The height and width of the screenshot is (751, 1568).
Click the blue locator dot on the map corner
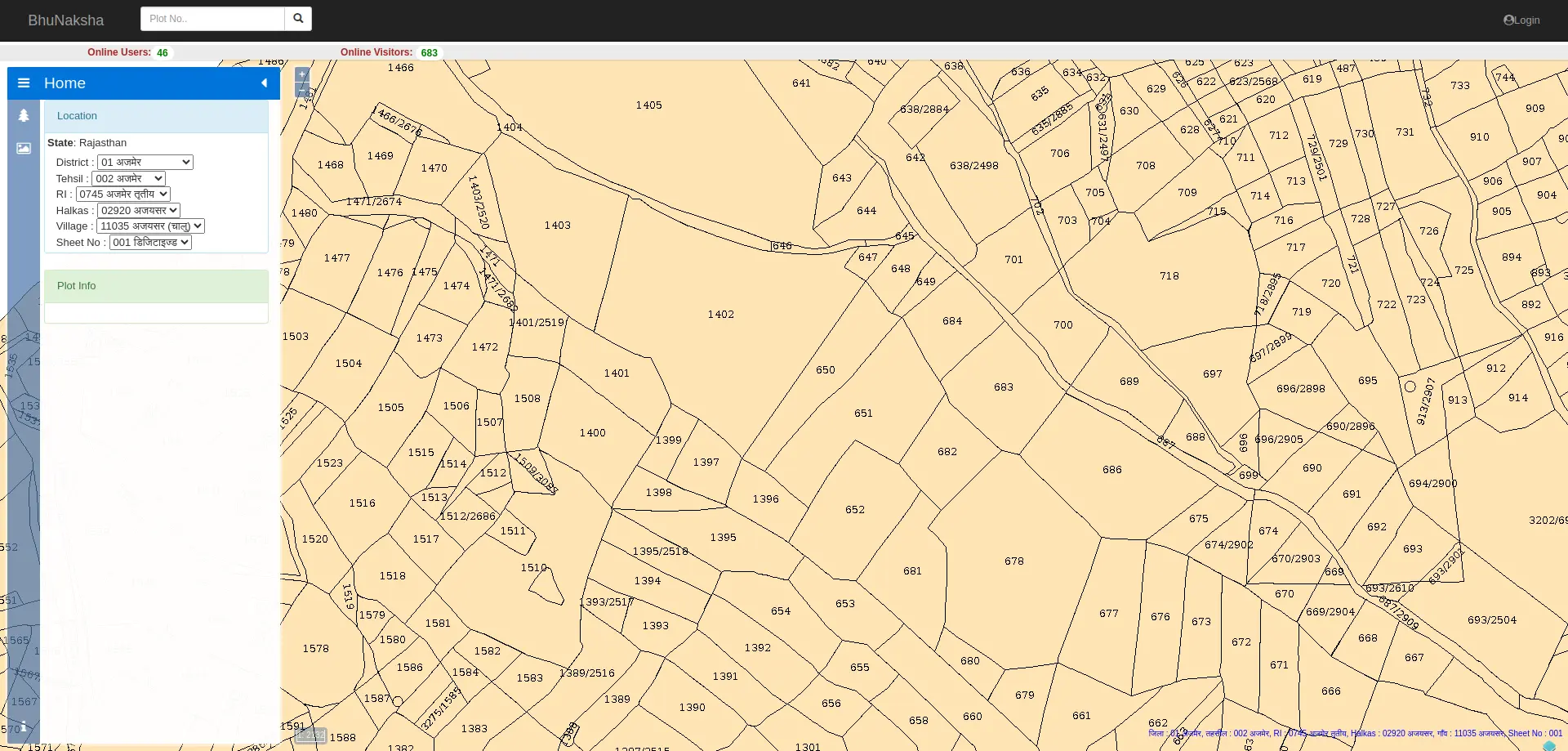coord(1549,744)
